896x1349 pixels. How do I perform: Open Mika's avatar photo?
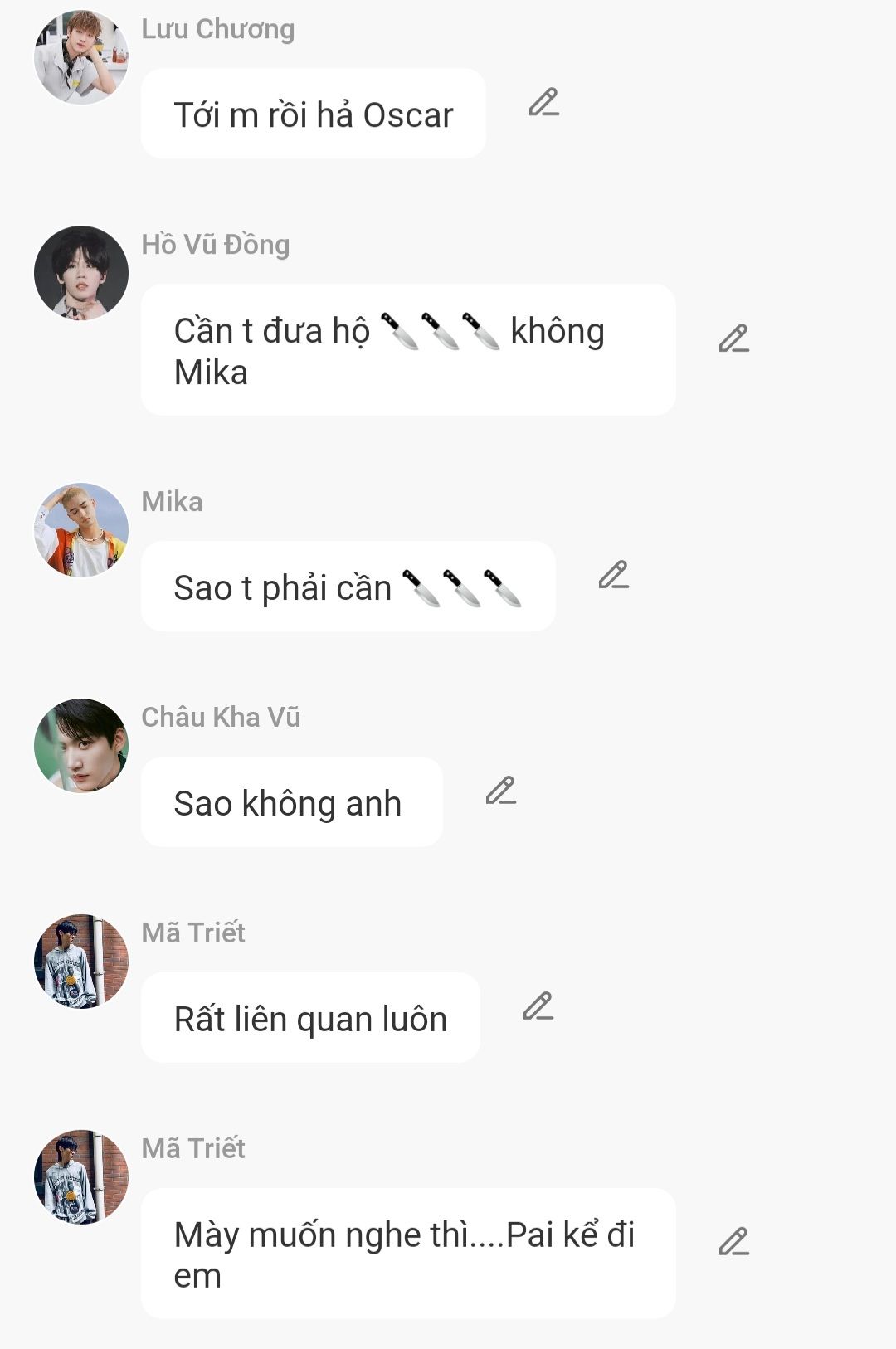81,530
